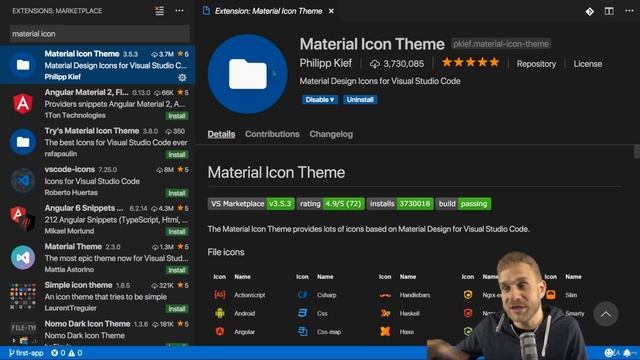
Task: Install Try's Material Icon Theme
Action: point(177,155)
